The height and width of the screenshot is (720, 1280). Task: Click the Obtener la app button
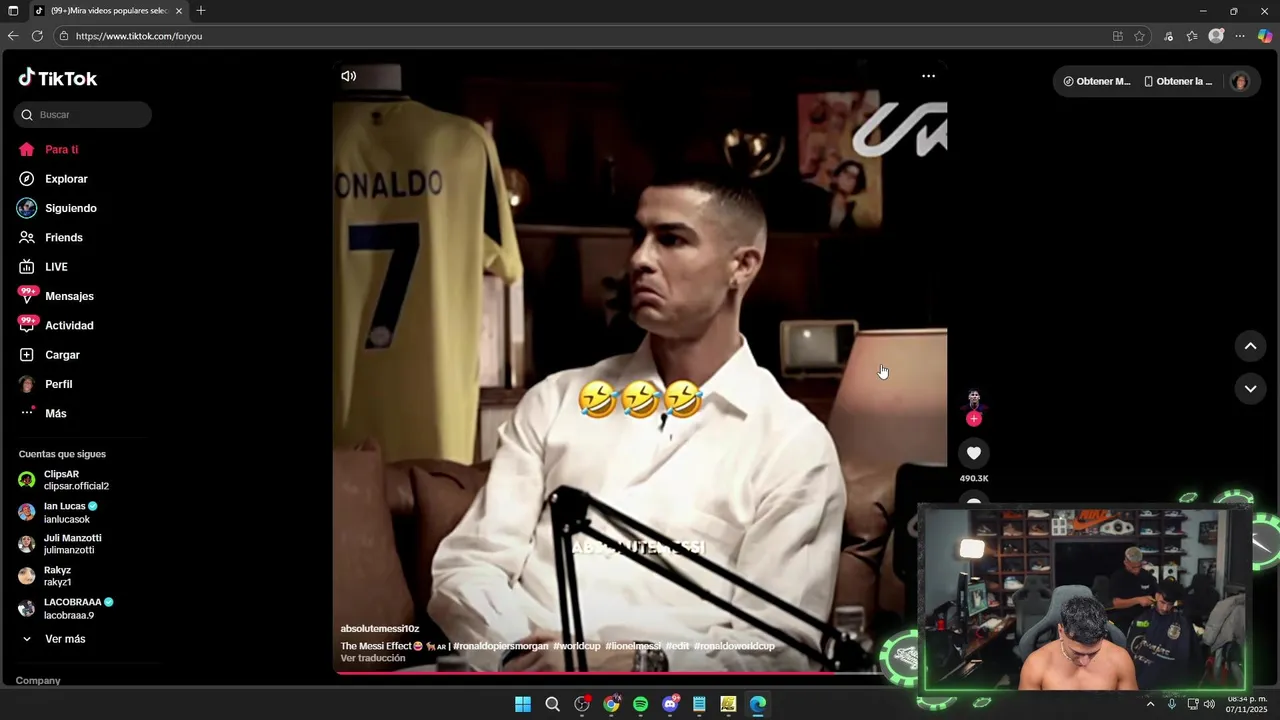point(1179,82)
